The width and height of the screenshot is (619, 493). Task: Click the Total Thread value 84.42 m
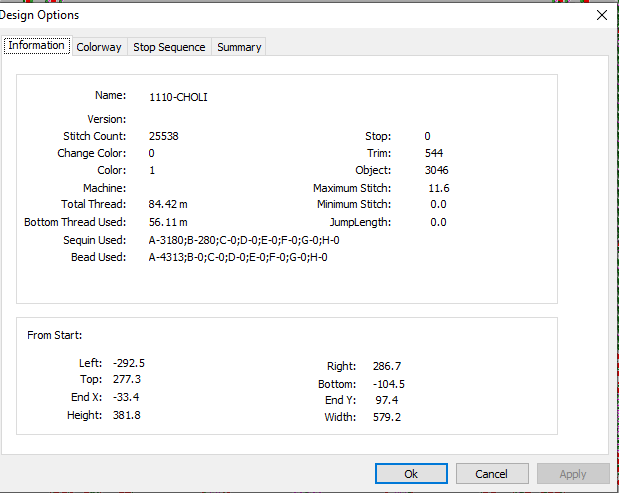(x=168, y=204)
